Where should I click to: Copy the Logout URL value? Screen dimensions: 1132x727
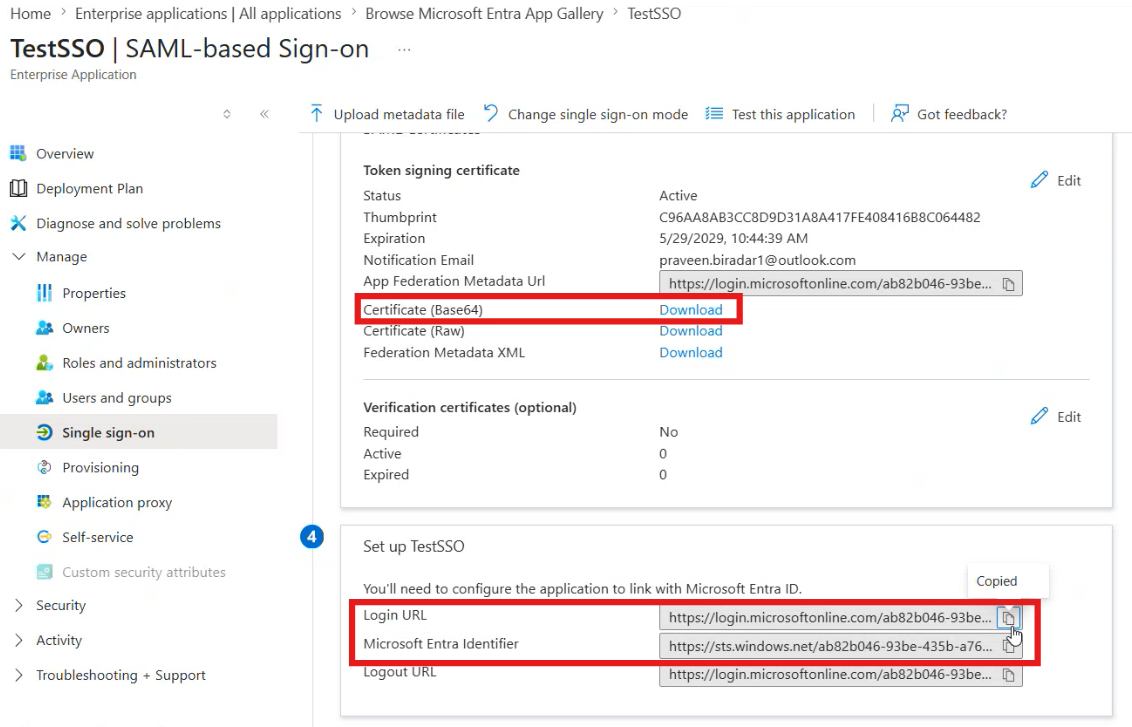point(1009,675)
